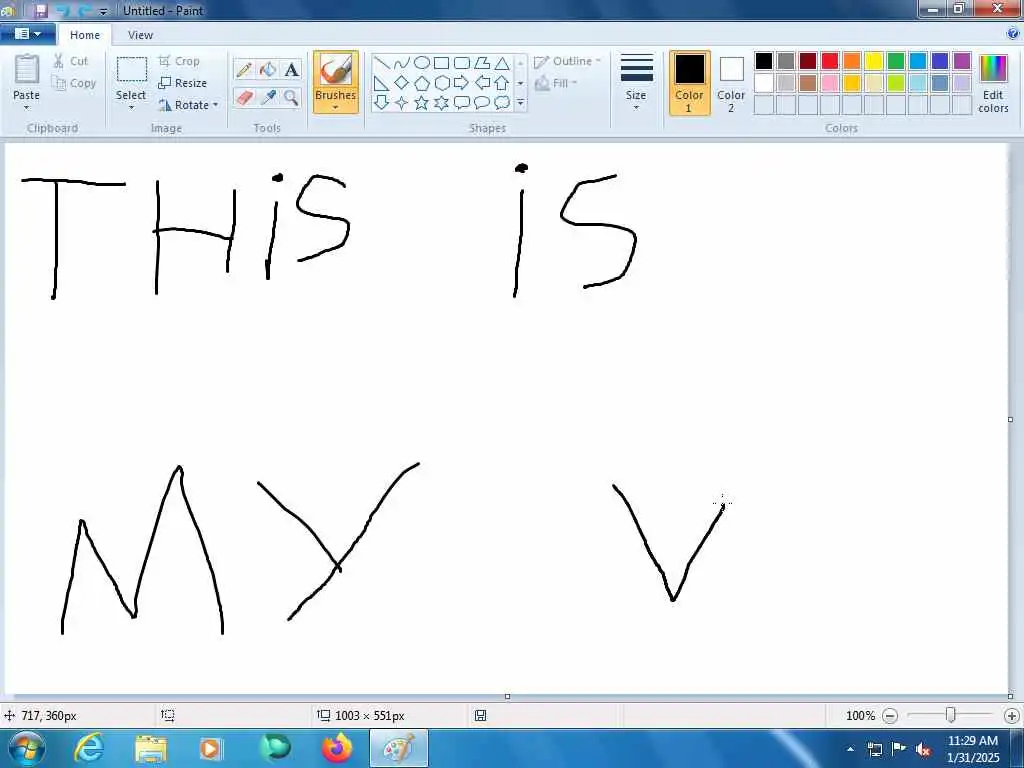Choose the Hexagon shape

pos(441,83)
